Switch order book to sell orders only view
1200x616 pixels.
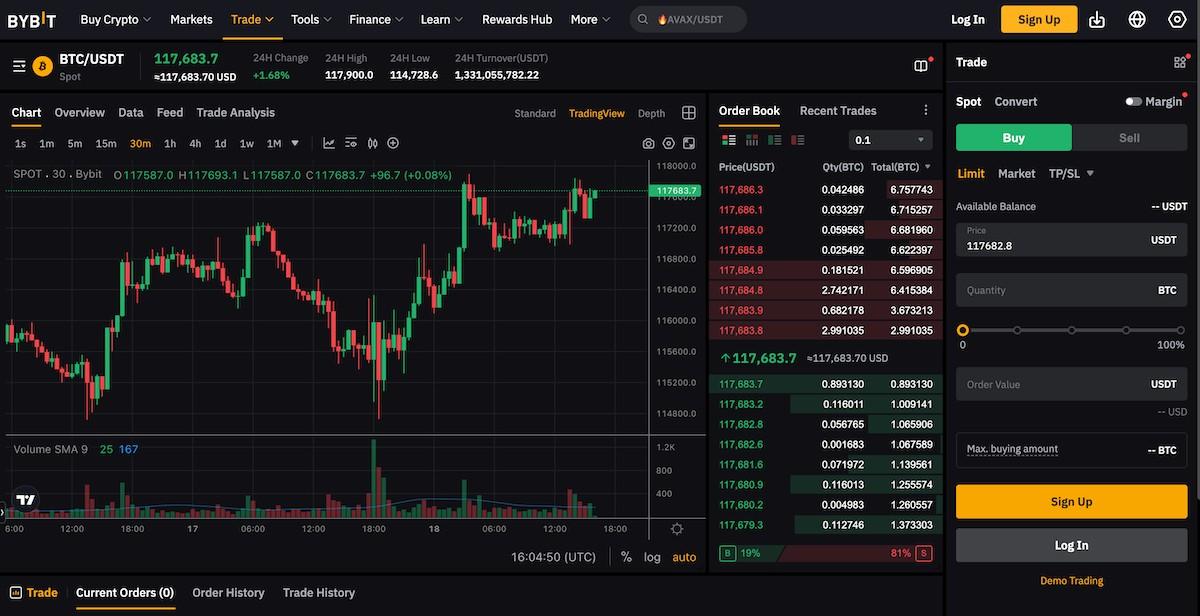(x=798, y=139)
